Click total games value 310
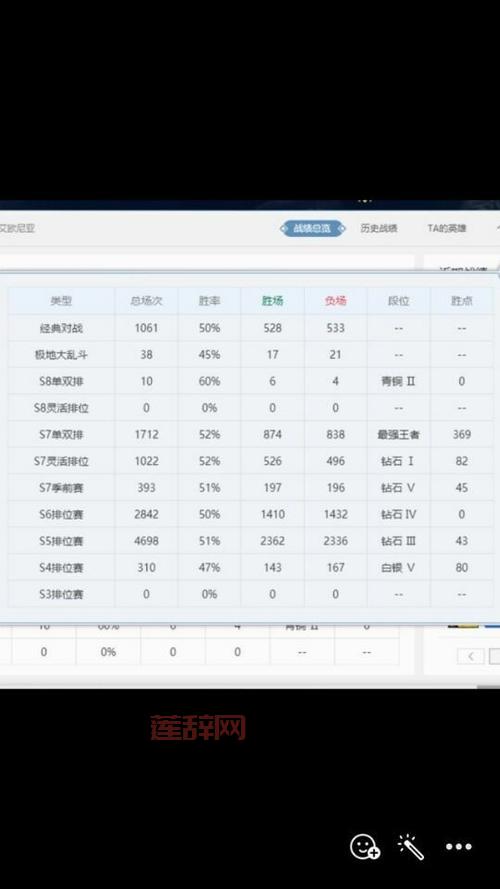Image resolution: width=500 pixels, height=889 pixels. (x=146, y=568)
